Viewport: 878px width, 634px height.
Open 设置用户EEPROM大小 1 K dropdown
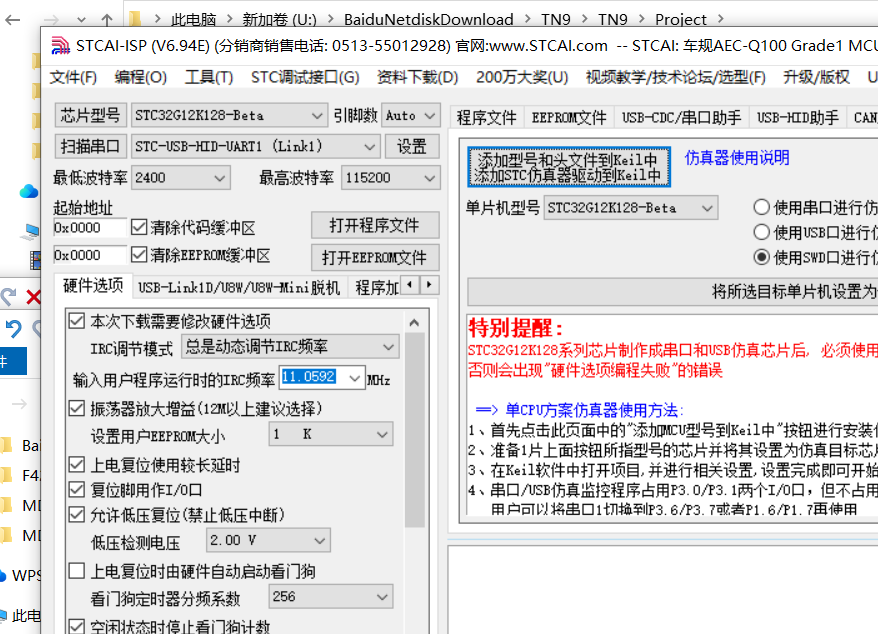point(331,434)
